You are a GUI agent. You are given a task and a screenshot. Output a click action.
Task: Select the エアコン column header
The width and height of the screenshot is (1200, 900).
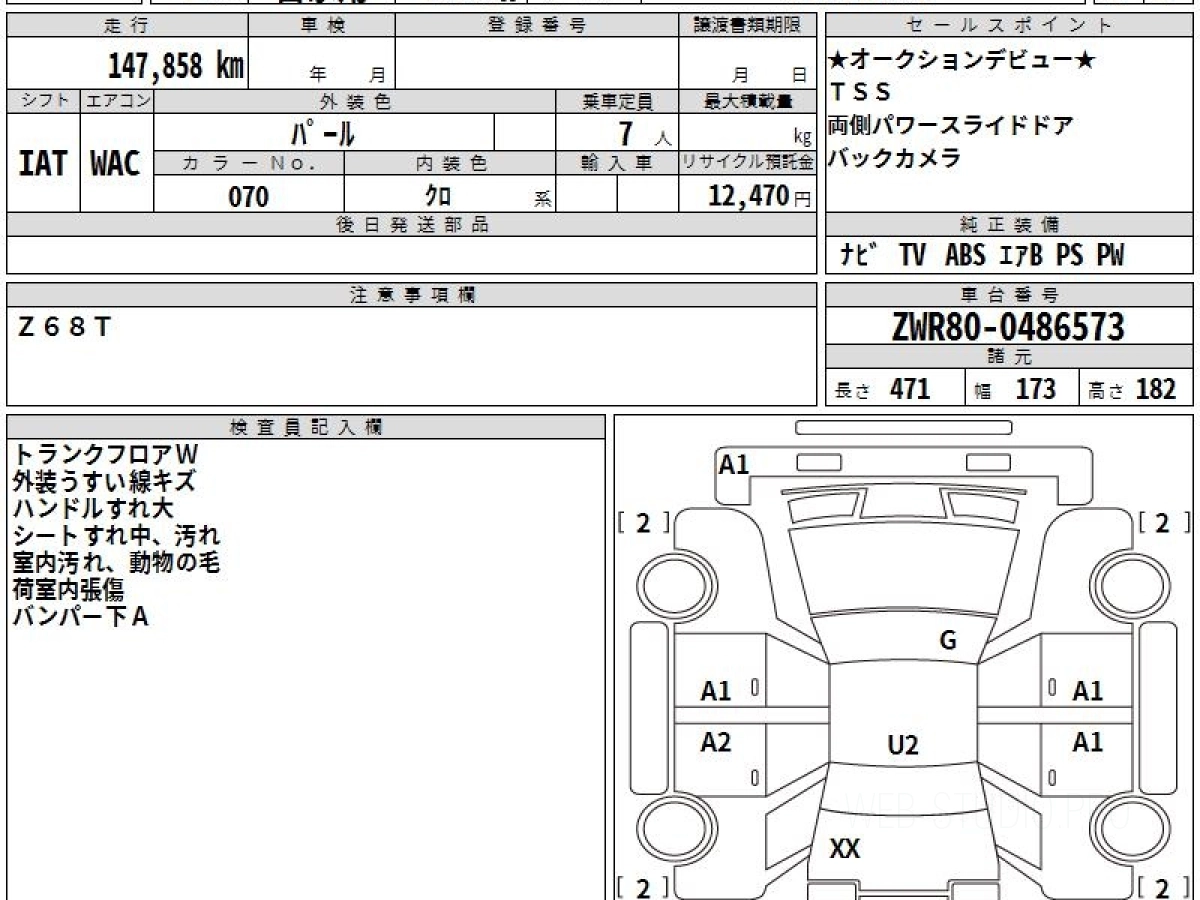pyautogui.click(x=117, y=101)
